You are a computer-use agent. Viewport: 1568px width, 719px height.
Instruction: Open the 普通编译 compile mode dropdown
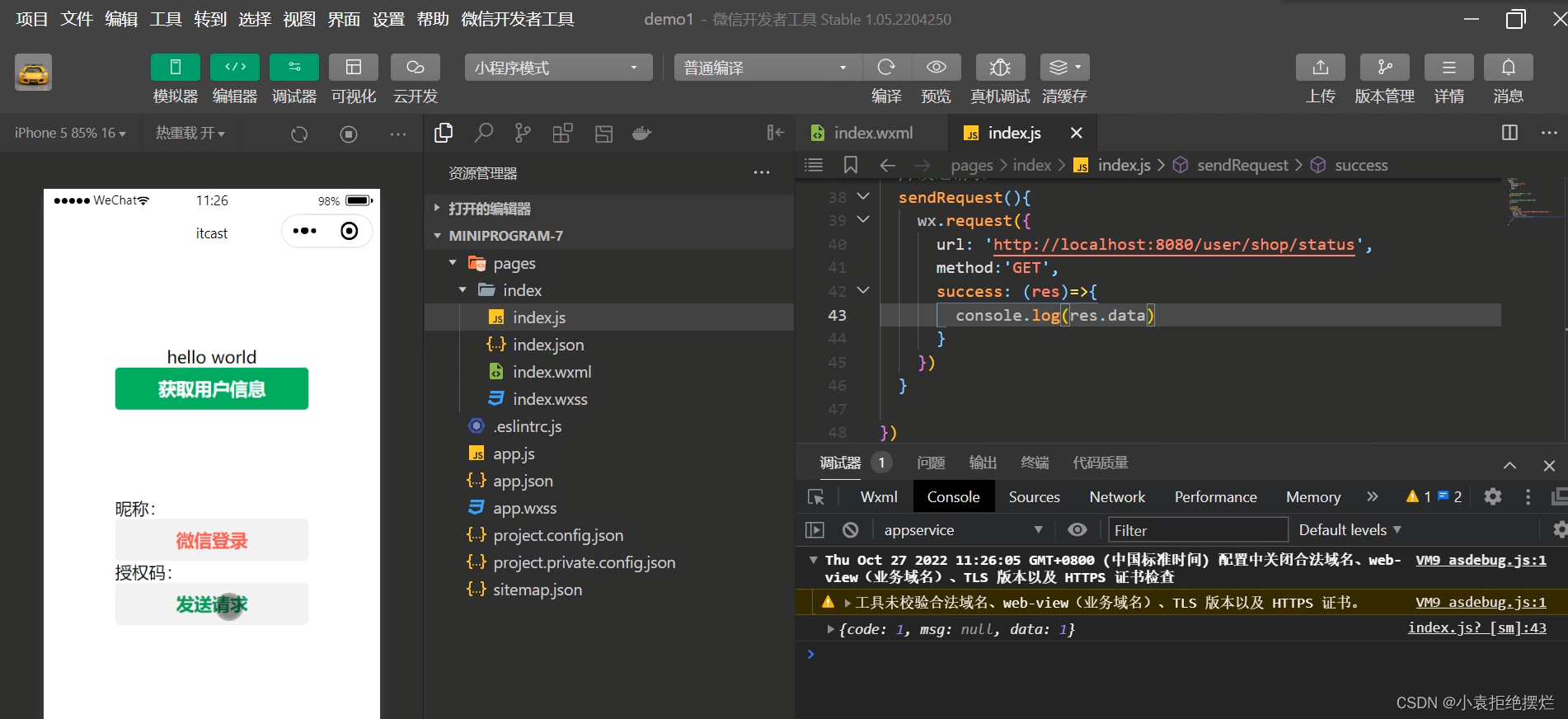768,68
